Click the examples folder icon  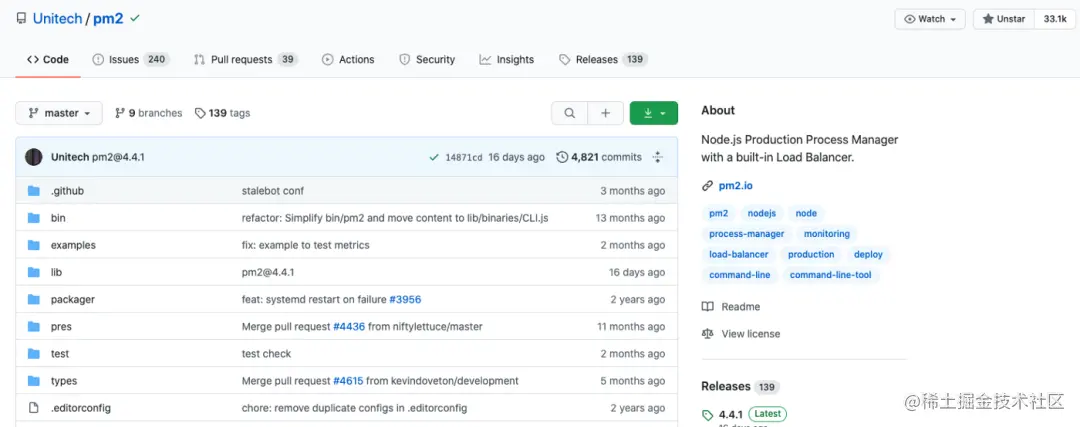[34, 245]
